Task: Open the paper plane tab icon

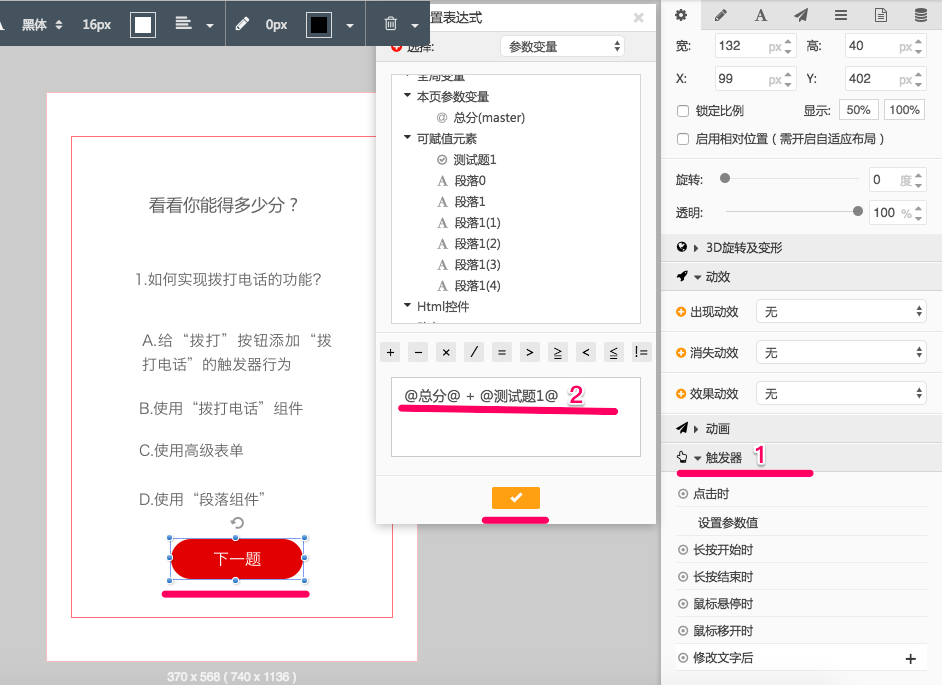Action: 801,15
